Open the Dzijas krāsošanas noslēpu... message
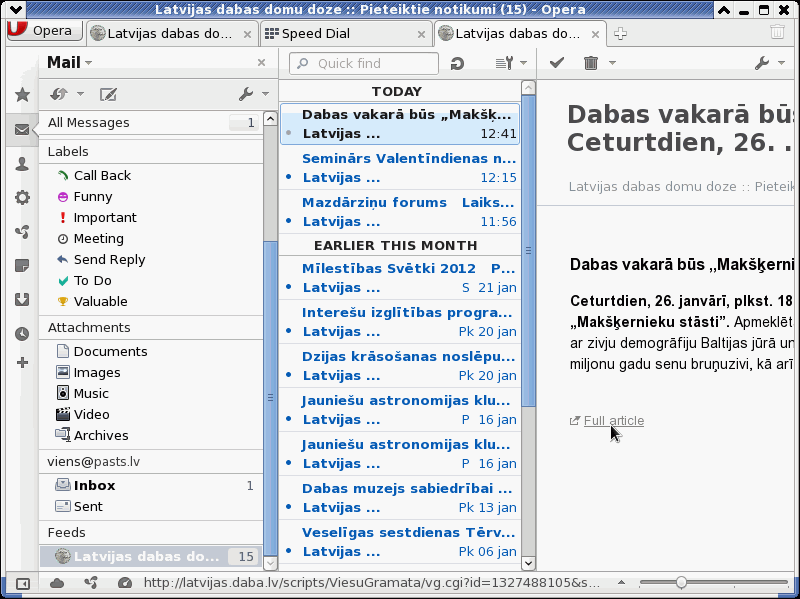800x599 pixels. point(400,366)
